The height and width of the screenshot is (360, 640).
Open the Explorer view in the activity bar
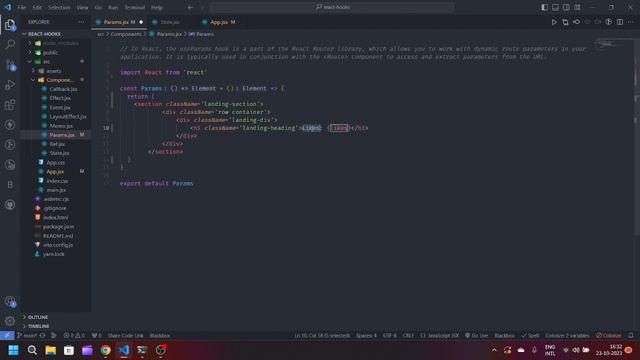(10, 25)
